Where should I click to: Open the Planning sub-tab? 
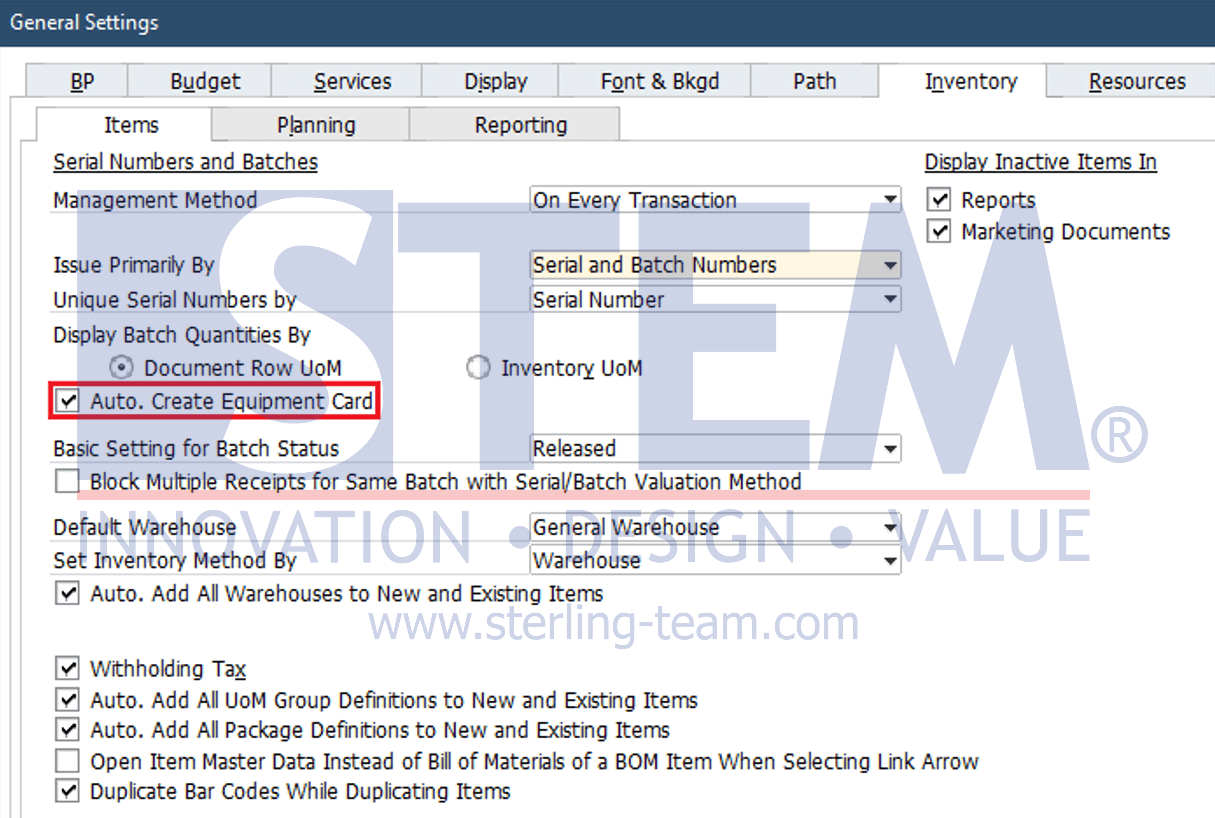point(316,126)
